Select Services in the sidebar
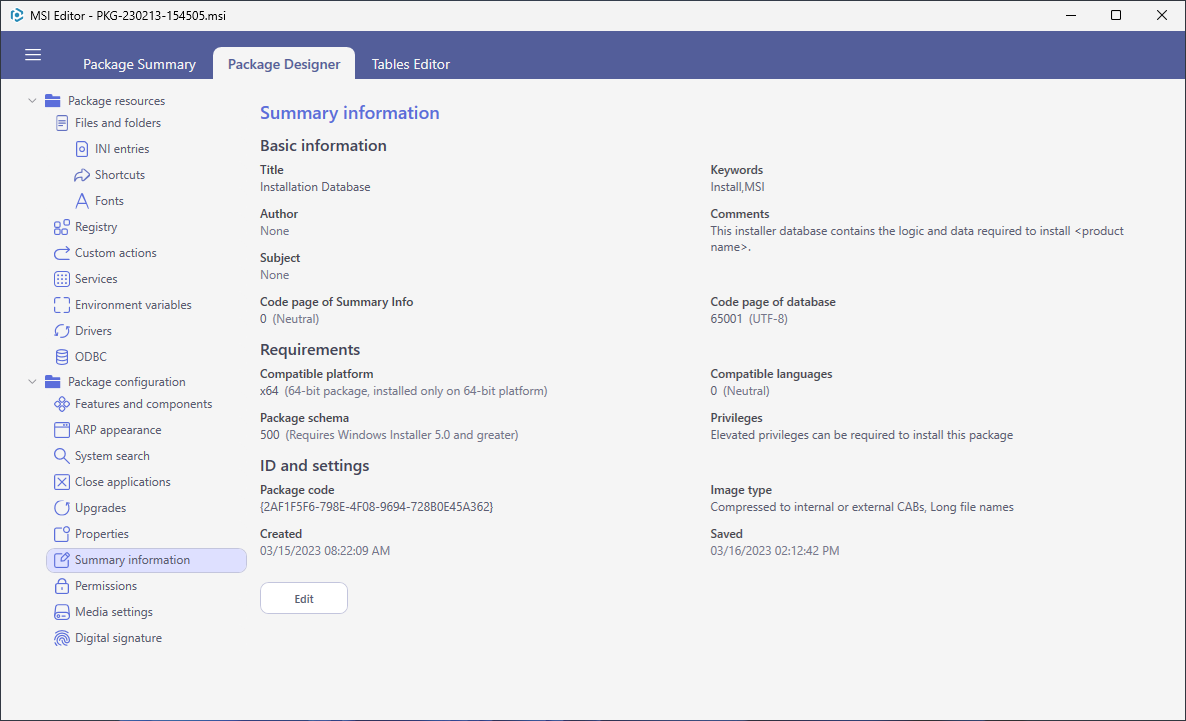1186x721 pixels. click(x=96, y=279)
